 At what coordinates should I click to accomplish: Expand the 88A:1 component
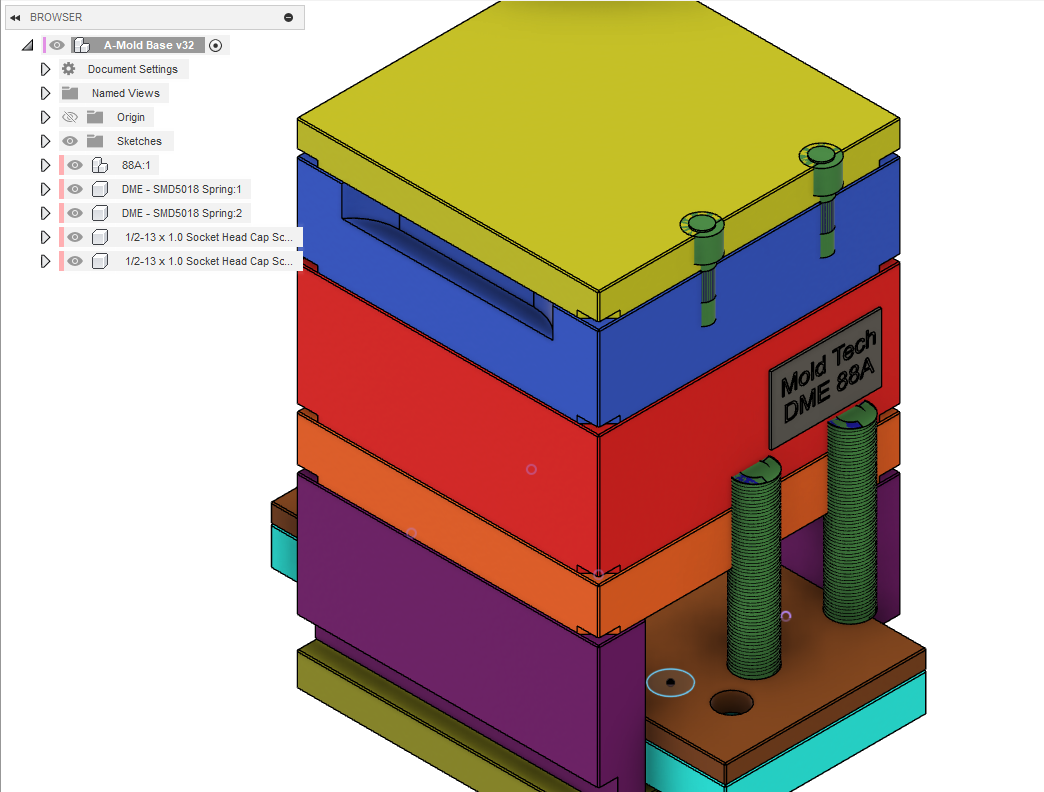pos(45,165)
